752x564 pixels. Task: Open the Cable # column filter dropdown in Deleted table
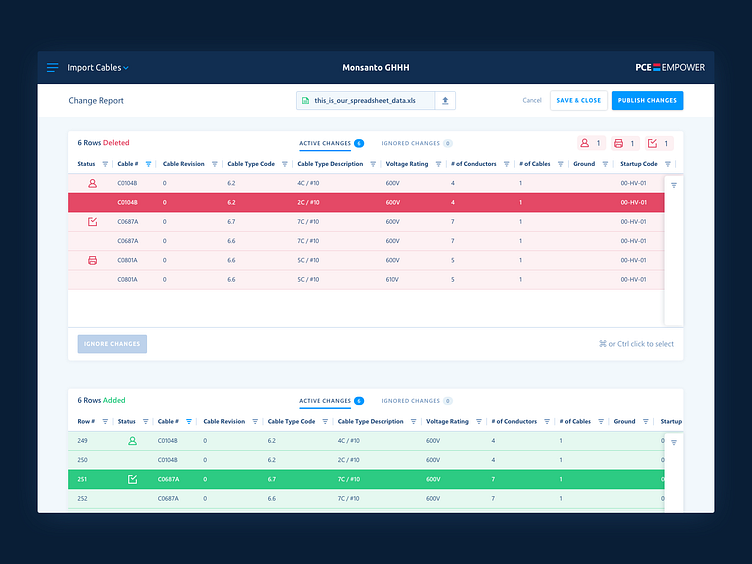[148, 164]
